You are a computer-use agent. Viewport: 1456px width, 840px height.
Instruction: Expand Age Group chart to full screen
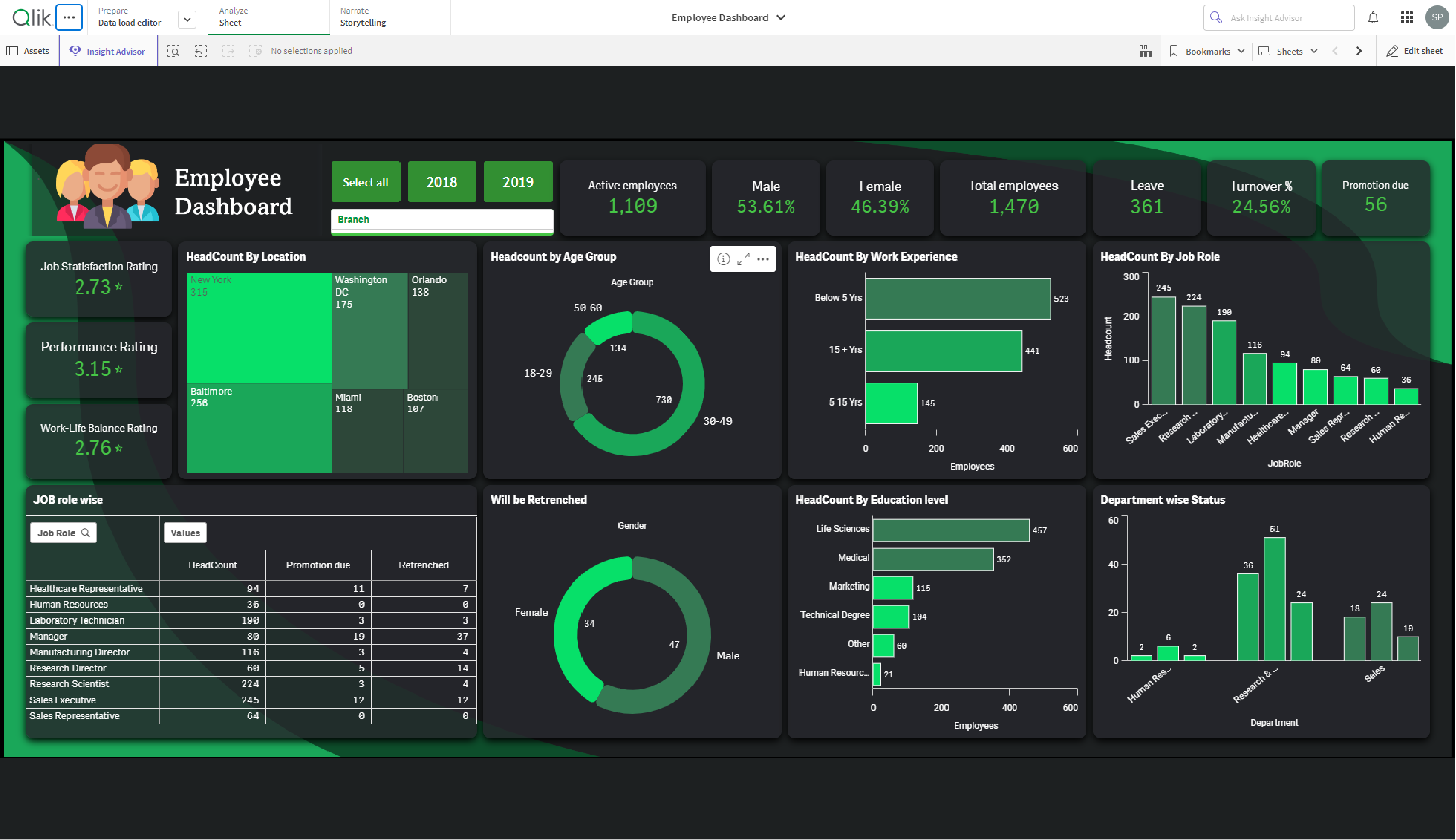744,259
